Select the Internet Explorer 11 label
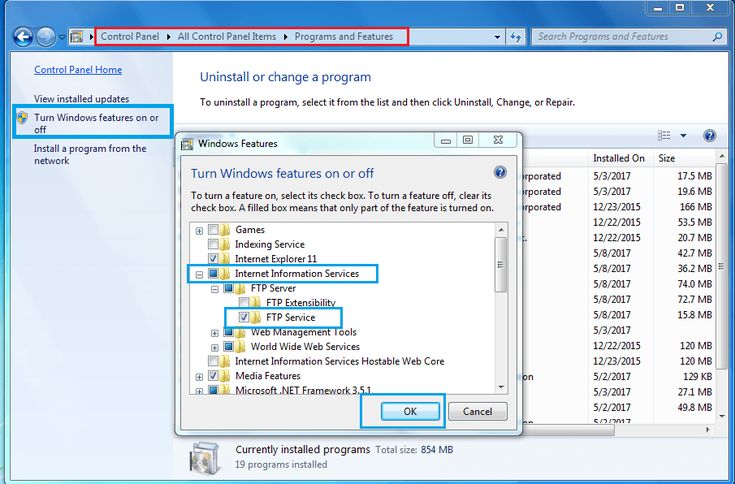 [276, 259]
